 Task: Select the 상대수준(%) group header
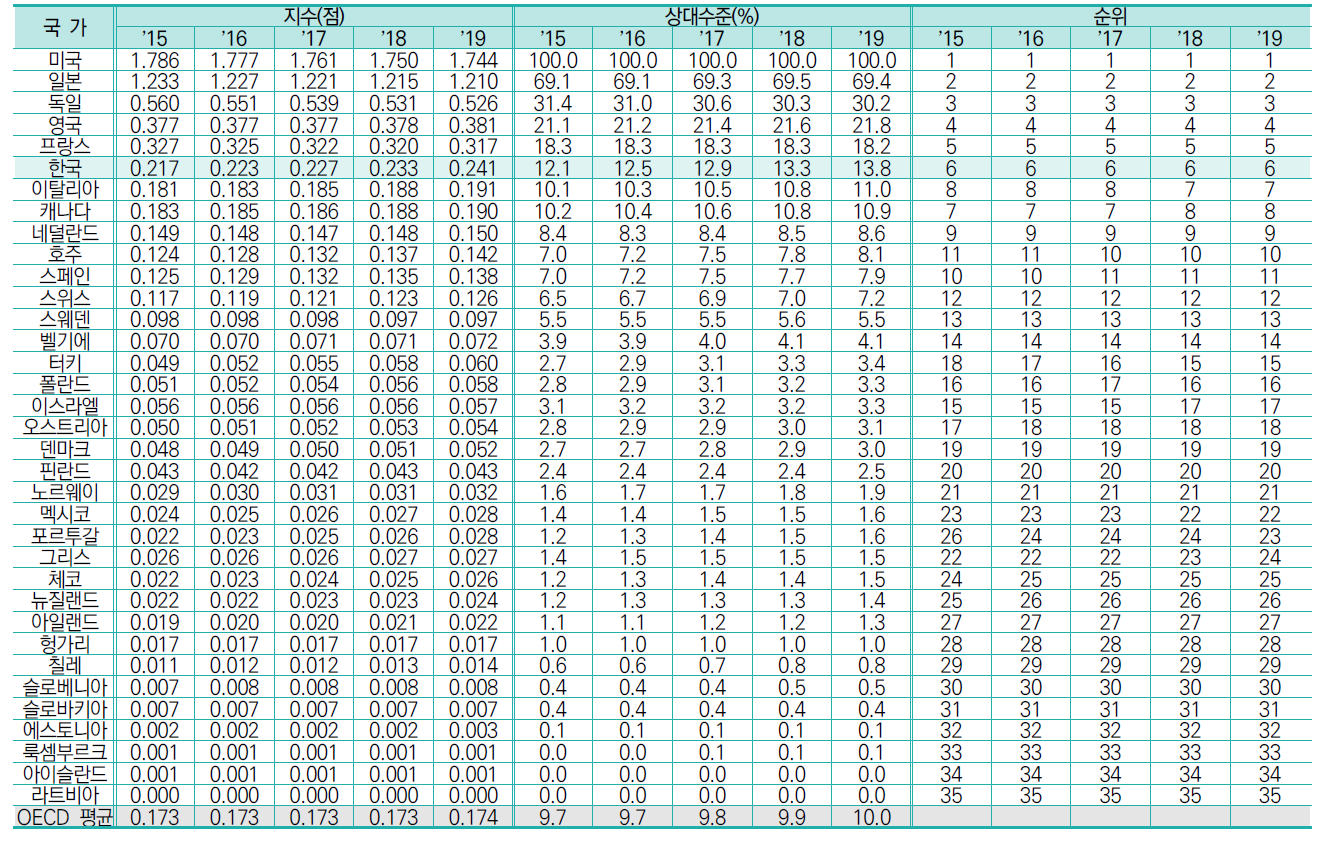(x=712, y=16)
